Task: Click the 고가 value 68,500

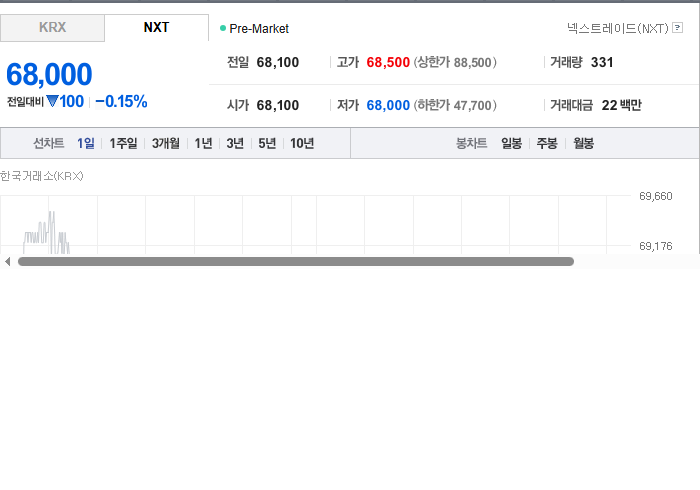Action: coord(388,62)
